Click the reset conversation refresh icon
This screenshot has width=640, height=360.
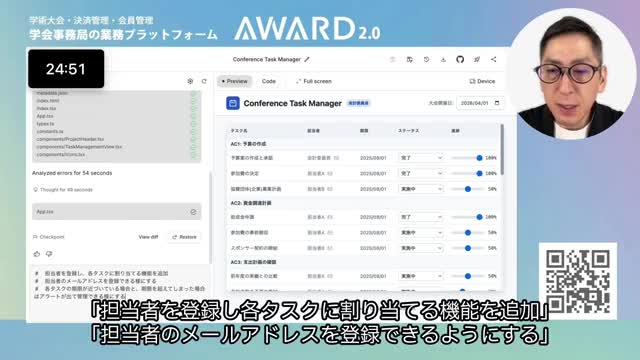coord(204,81)
